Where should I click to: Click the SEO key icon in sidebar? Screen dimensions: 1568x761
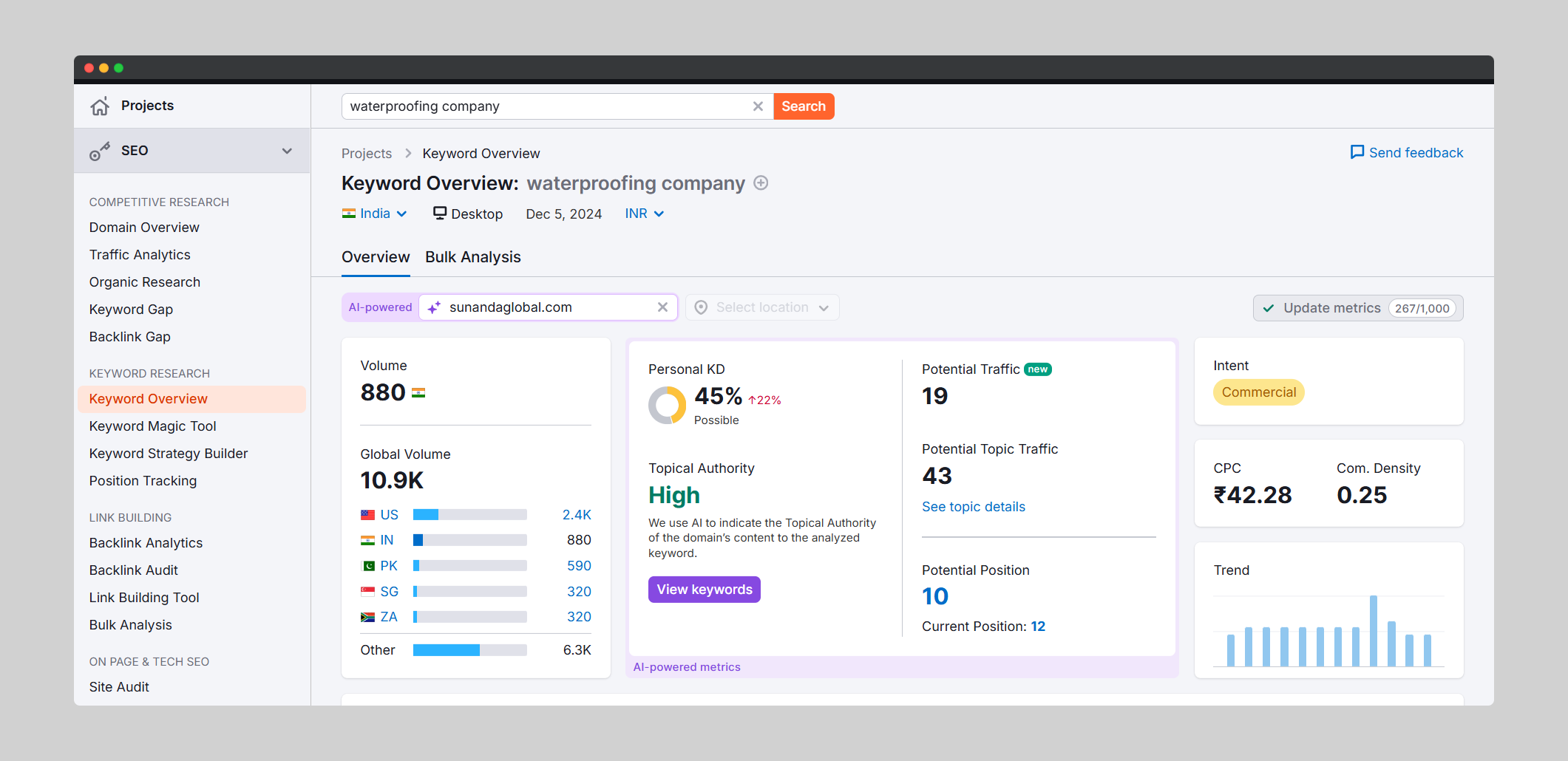100,151
